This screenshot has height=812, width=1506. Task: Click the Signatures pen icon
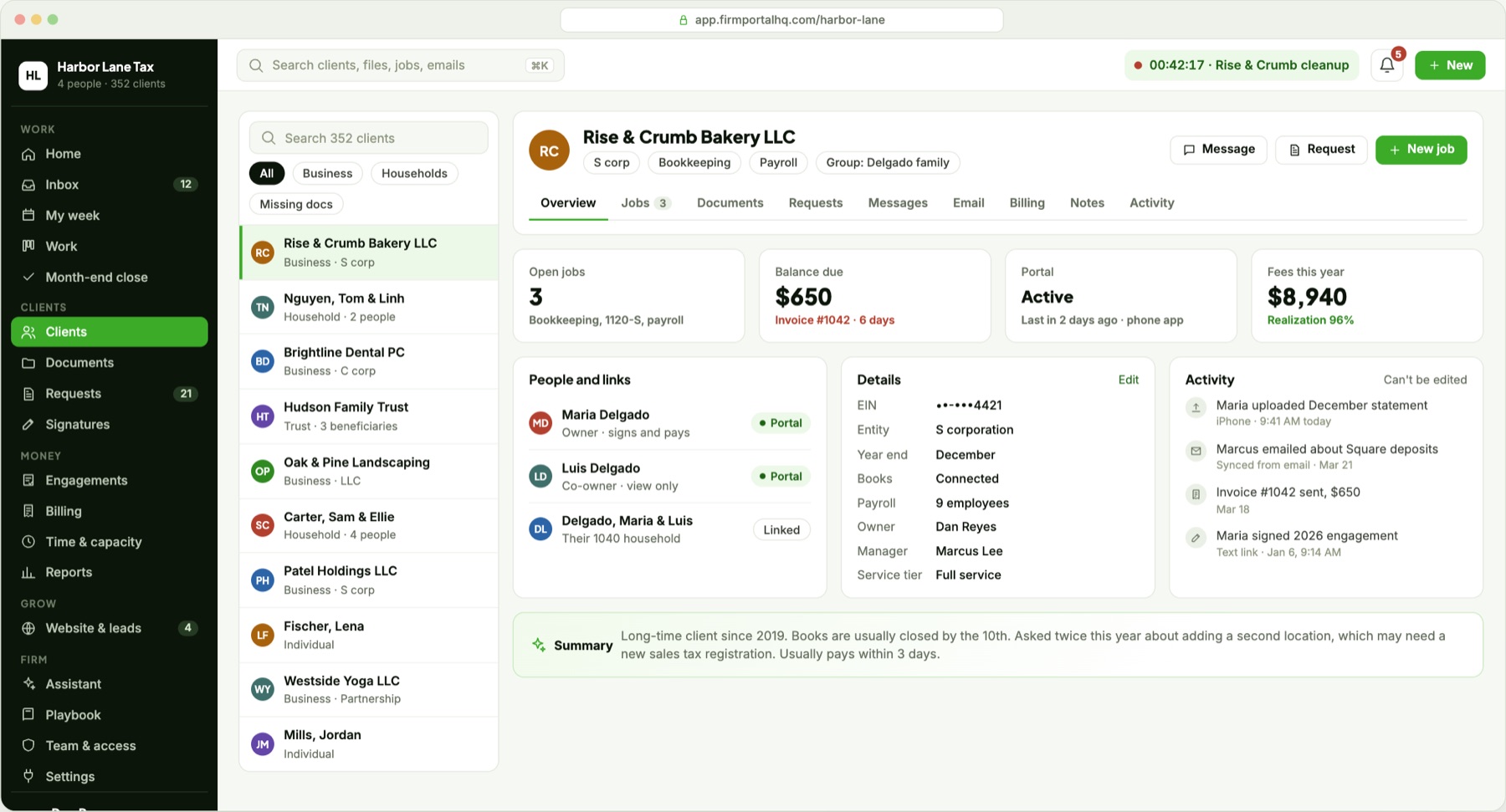[x=28, y=425]
